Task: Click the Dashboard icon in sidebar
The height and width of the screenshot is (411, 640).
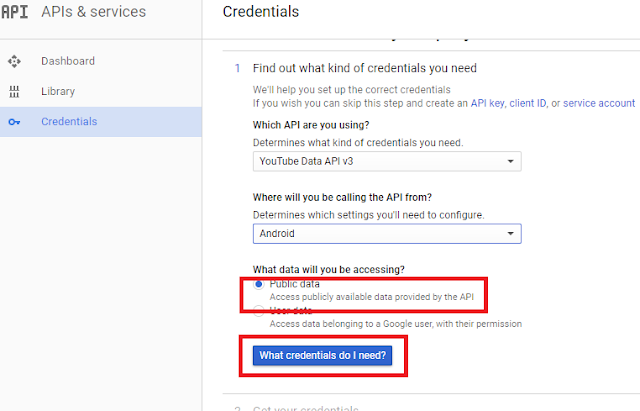Action: click(14, 61)
